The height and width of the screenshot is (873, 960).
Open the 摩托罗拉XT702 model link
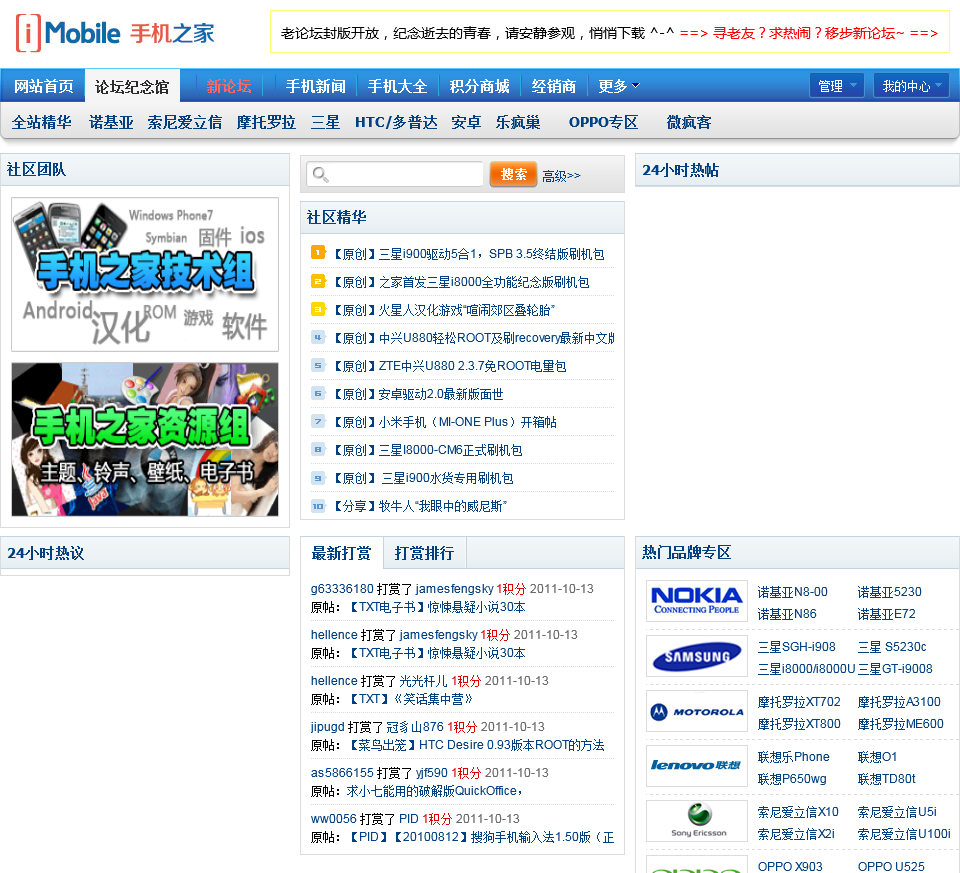pos(799,702)
